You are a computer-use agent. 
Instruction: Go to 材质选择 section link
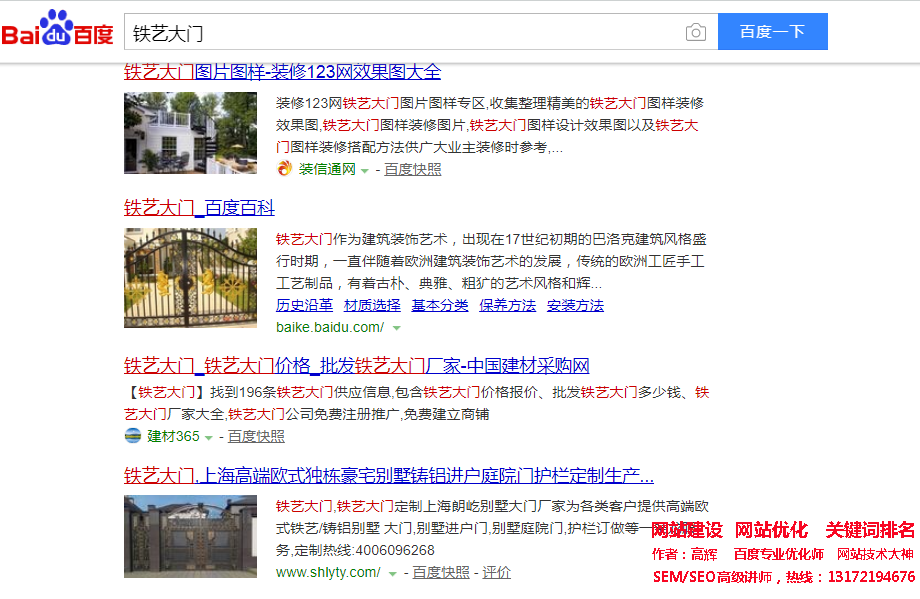tap(372, 305)
